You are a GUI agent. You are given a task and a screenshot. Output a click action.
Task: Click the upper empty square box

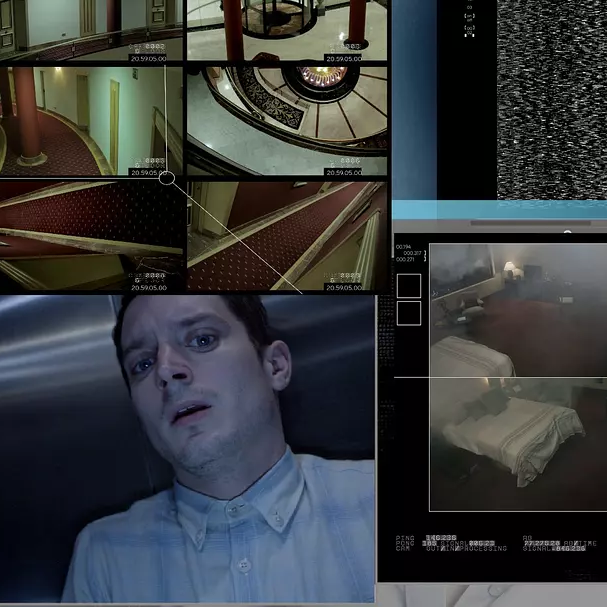409,286
